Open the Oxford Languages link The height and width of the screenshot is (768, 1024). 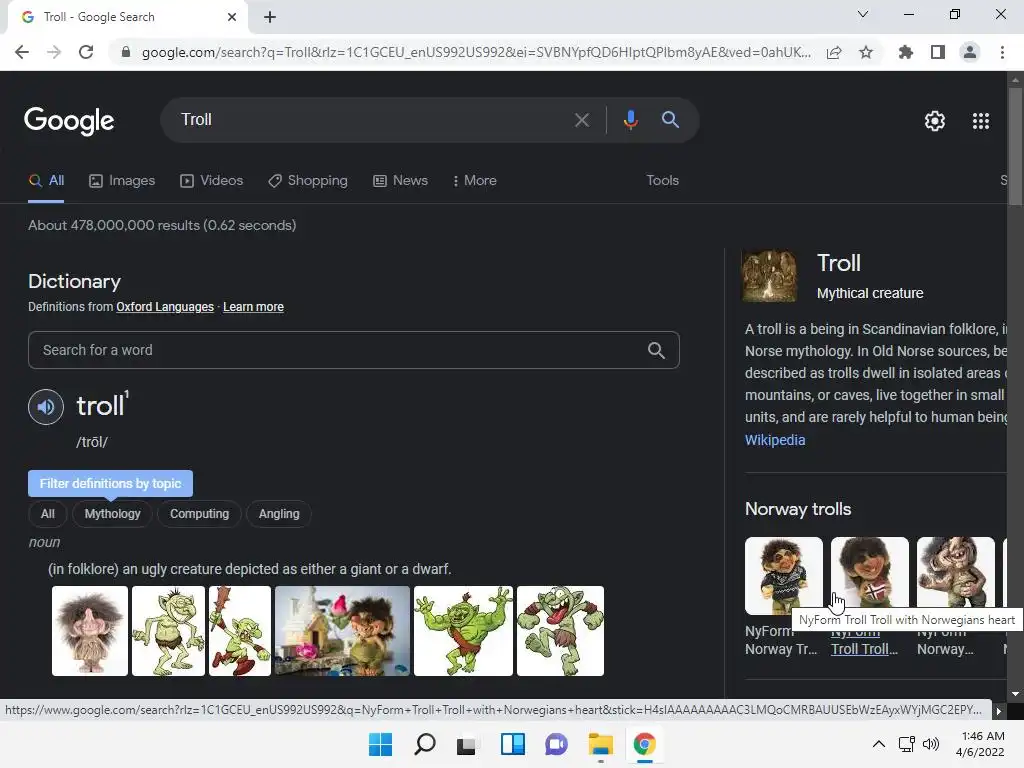click(x=165, y=307)
